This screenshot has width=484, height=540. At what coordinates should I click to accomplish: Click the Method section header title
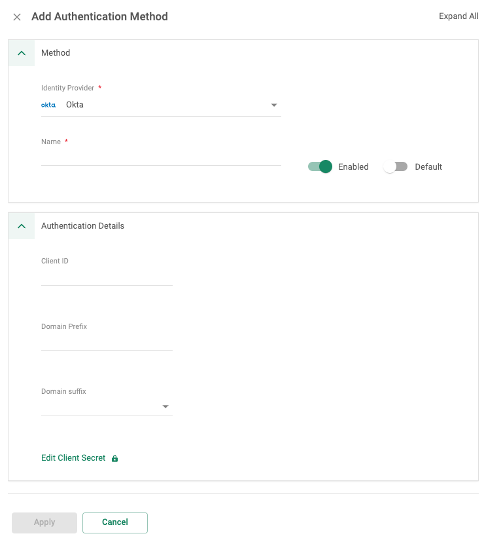56,53
